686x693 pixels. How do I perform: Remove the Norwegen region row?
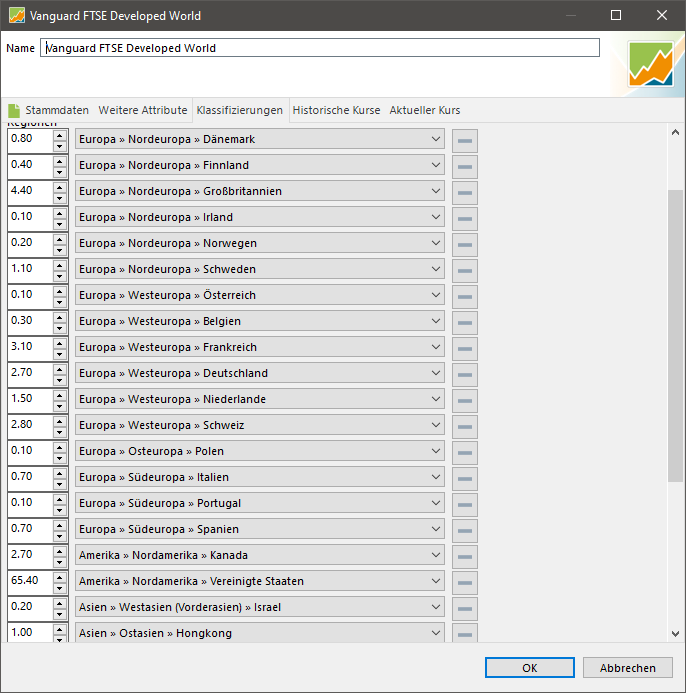[x=465, y=245]
